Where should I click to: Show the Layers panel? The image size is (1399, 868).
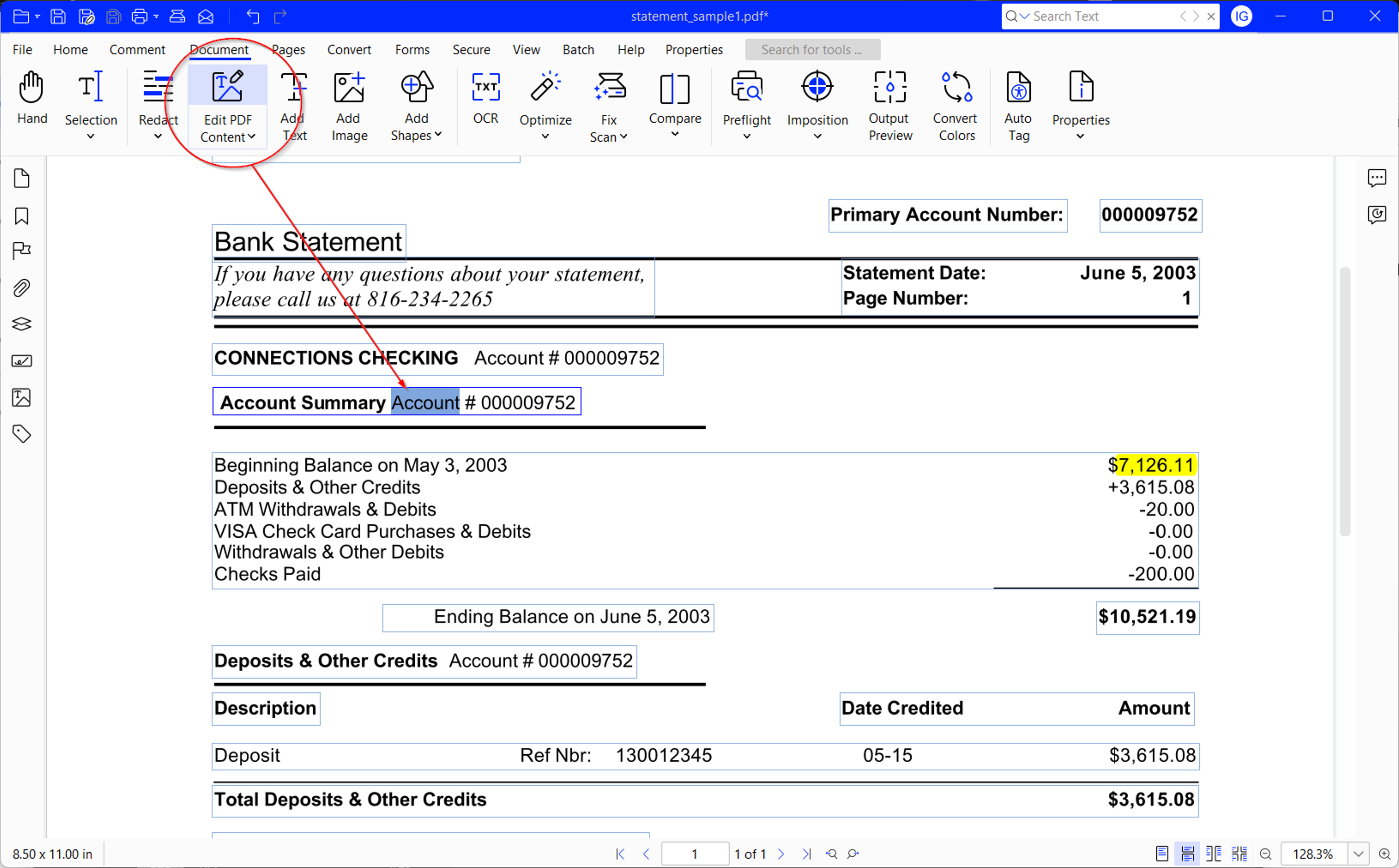point(22,324)
